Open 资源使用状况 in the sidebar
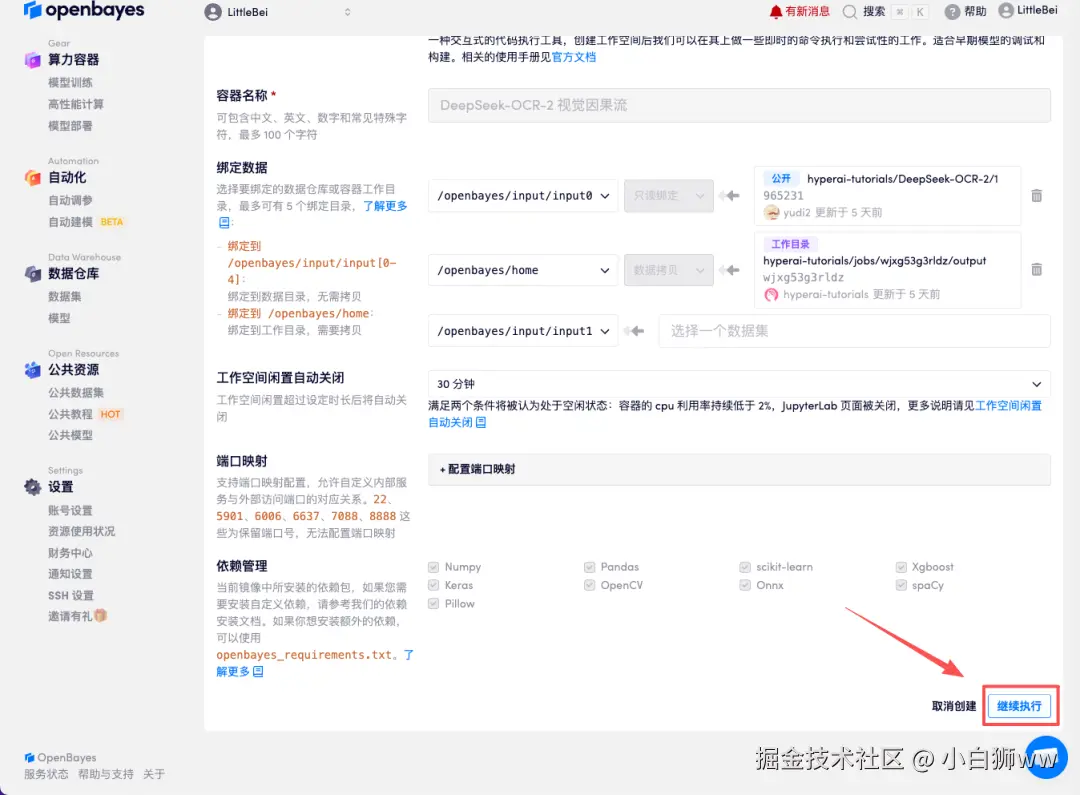1080x795 pixels. point(81,531)
